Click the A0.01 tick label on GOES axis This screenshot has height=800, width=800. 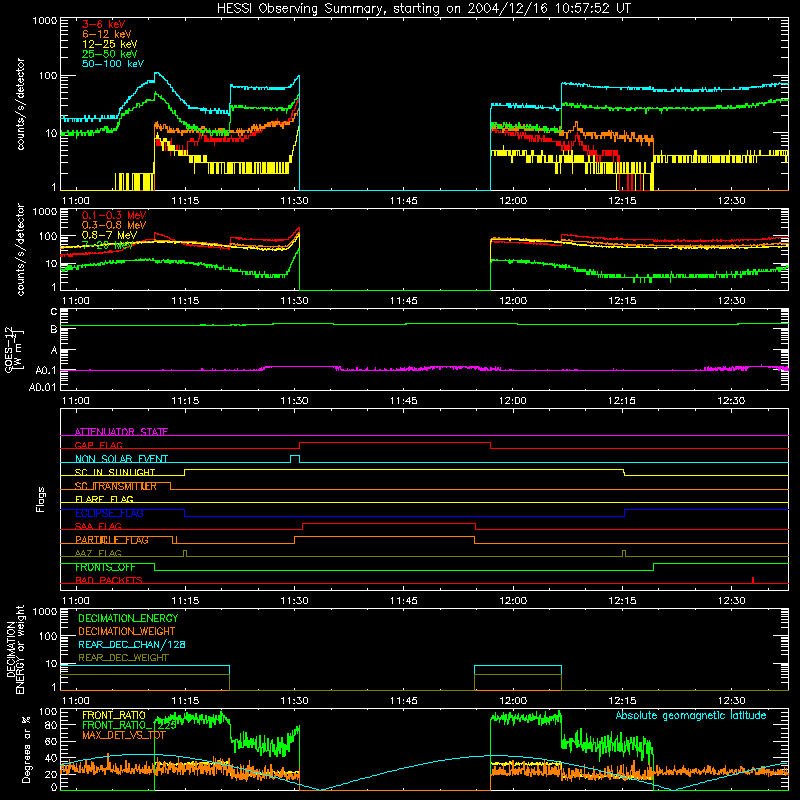(x=43, y=387)
